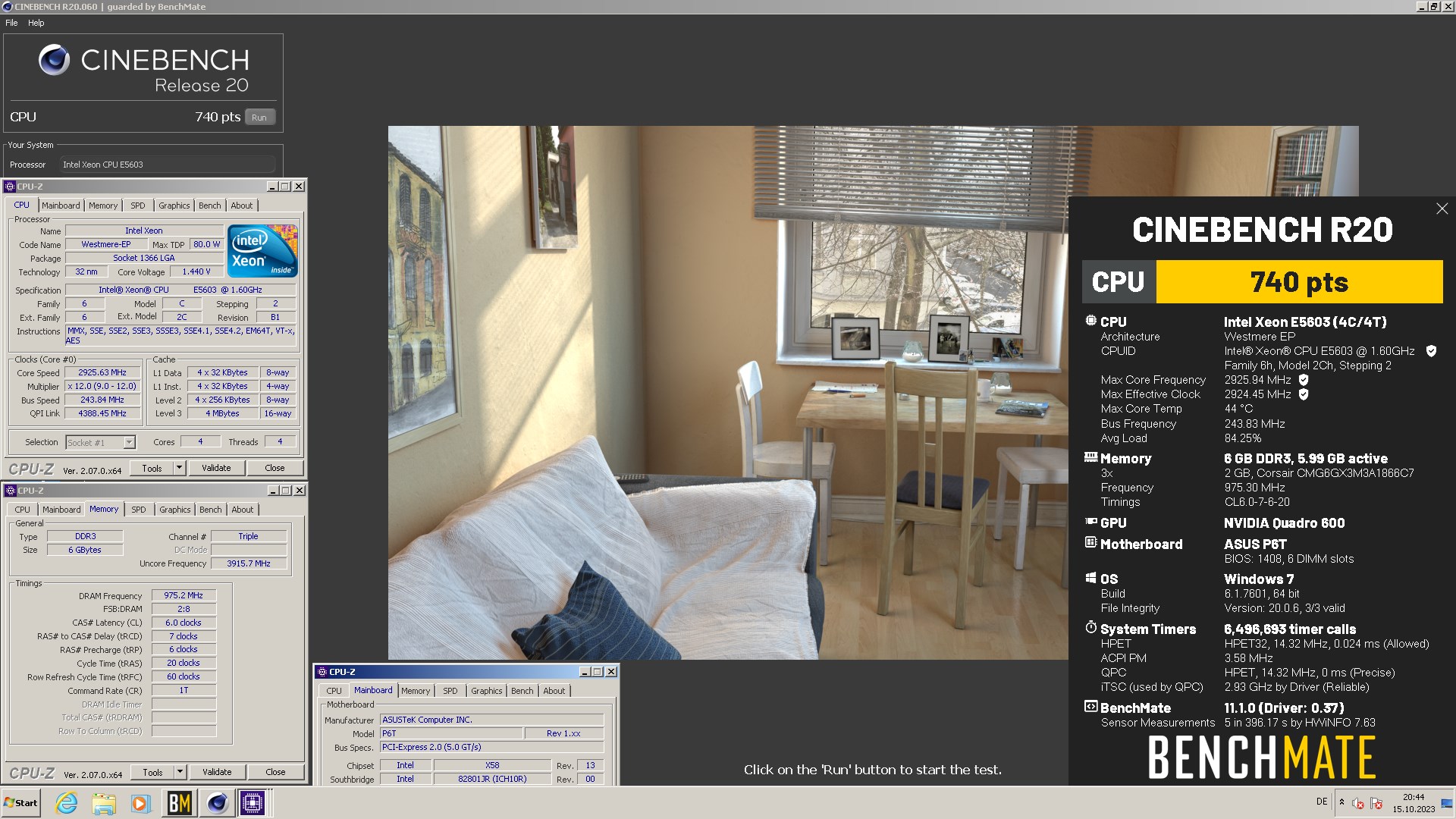The width and height of the screenshot is (1456, 819).
Task: Click CPU-Z title icon of top window
Action: click(10, 187)
